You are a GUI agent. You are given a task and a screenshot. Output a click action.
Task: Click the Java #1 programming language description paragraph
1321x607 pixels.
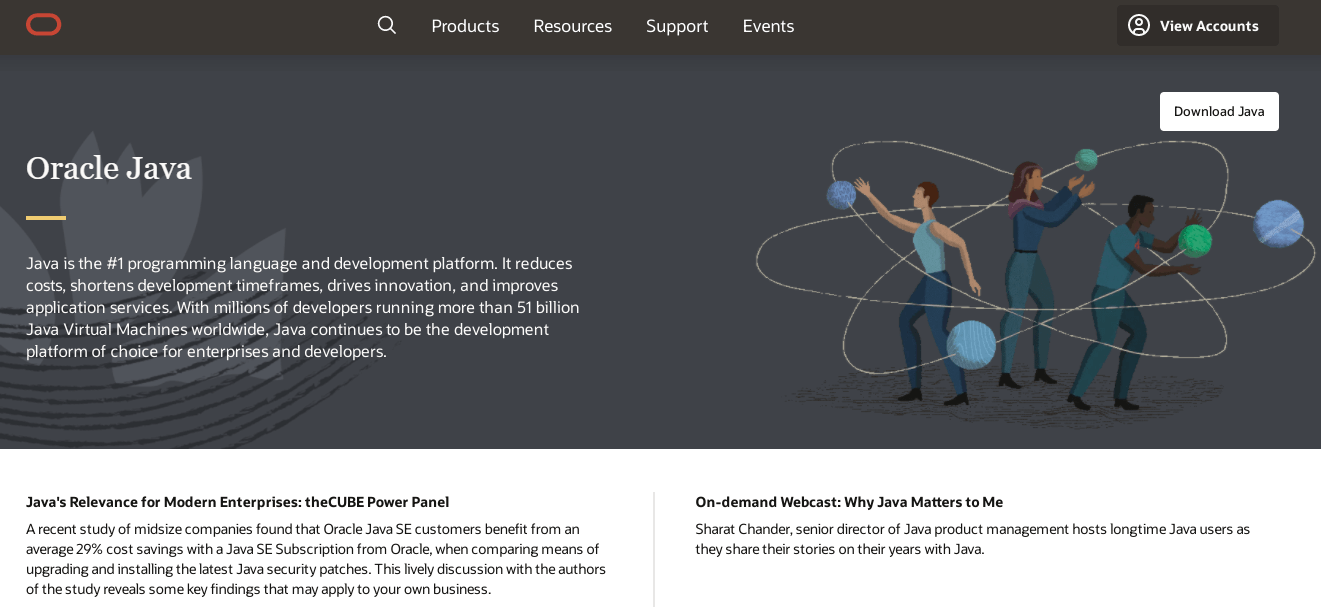point(305,307)
